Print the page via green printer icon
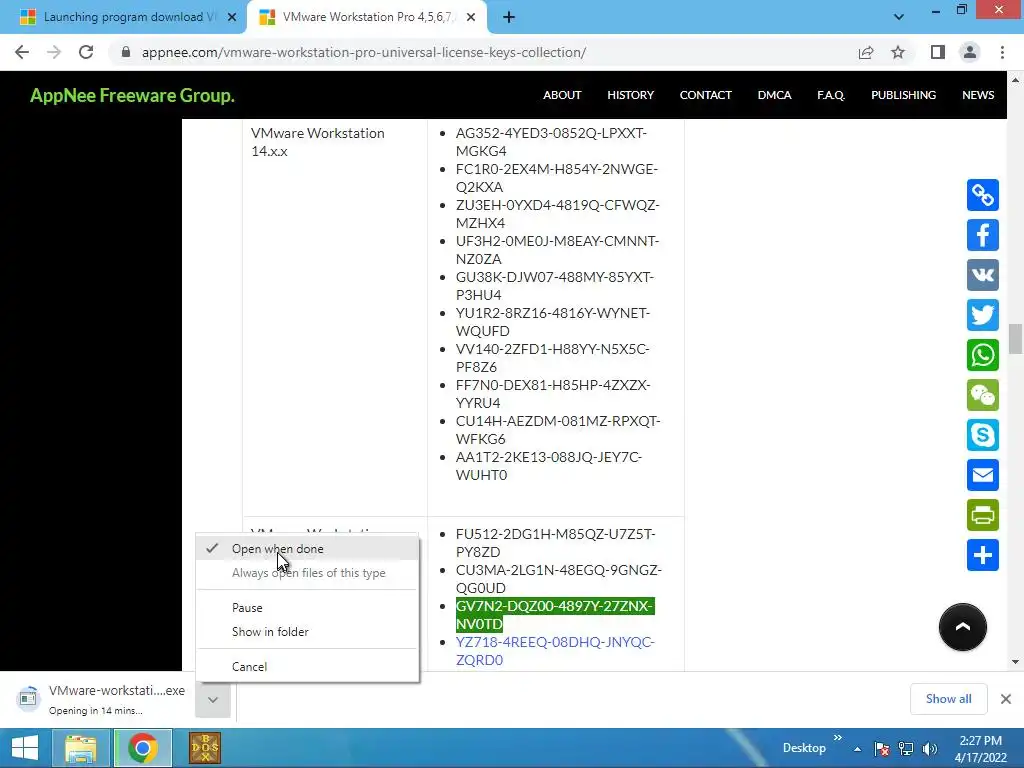This screenshot has width=1024, height=768. click(983, 515)
